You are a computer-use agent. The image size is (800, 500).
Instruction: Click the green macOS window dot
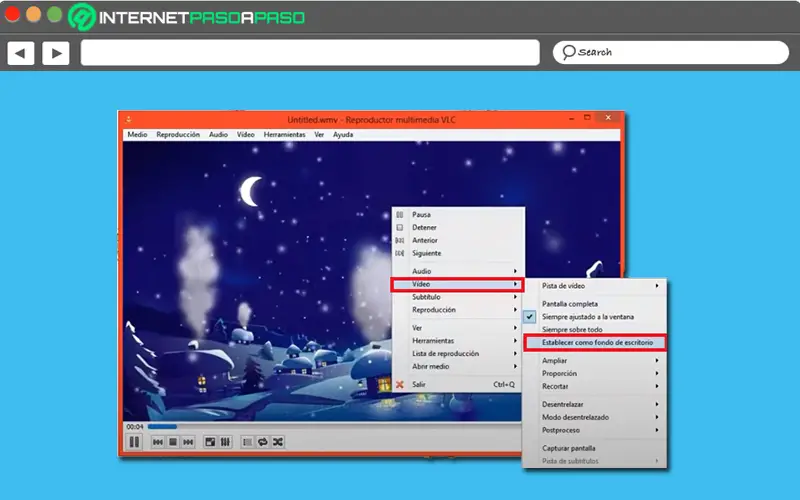pos(55,14)
